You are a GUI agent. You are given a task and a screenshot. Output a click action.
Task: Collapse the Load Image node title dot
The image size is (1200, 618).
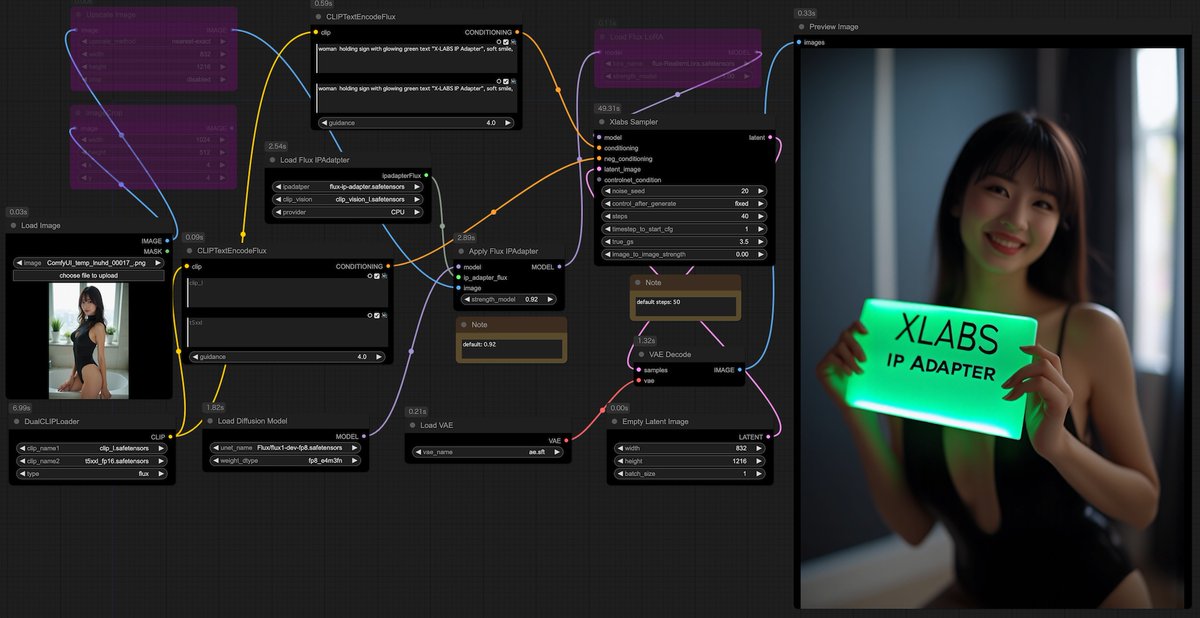click(x=13, y=226)
